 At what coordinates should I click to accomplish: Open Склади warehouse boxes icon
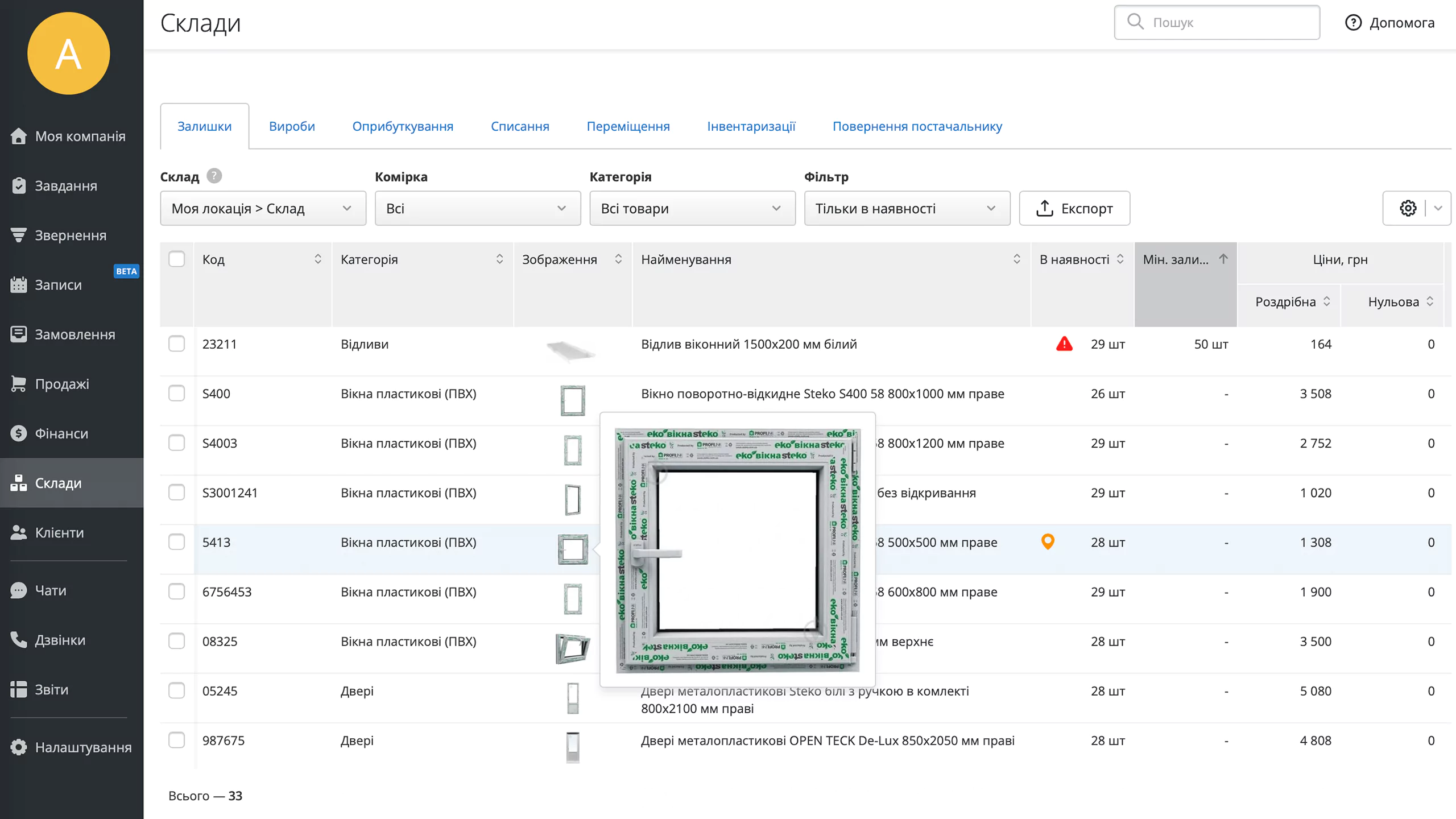coord(19,483)
